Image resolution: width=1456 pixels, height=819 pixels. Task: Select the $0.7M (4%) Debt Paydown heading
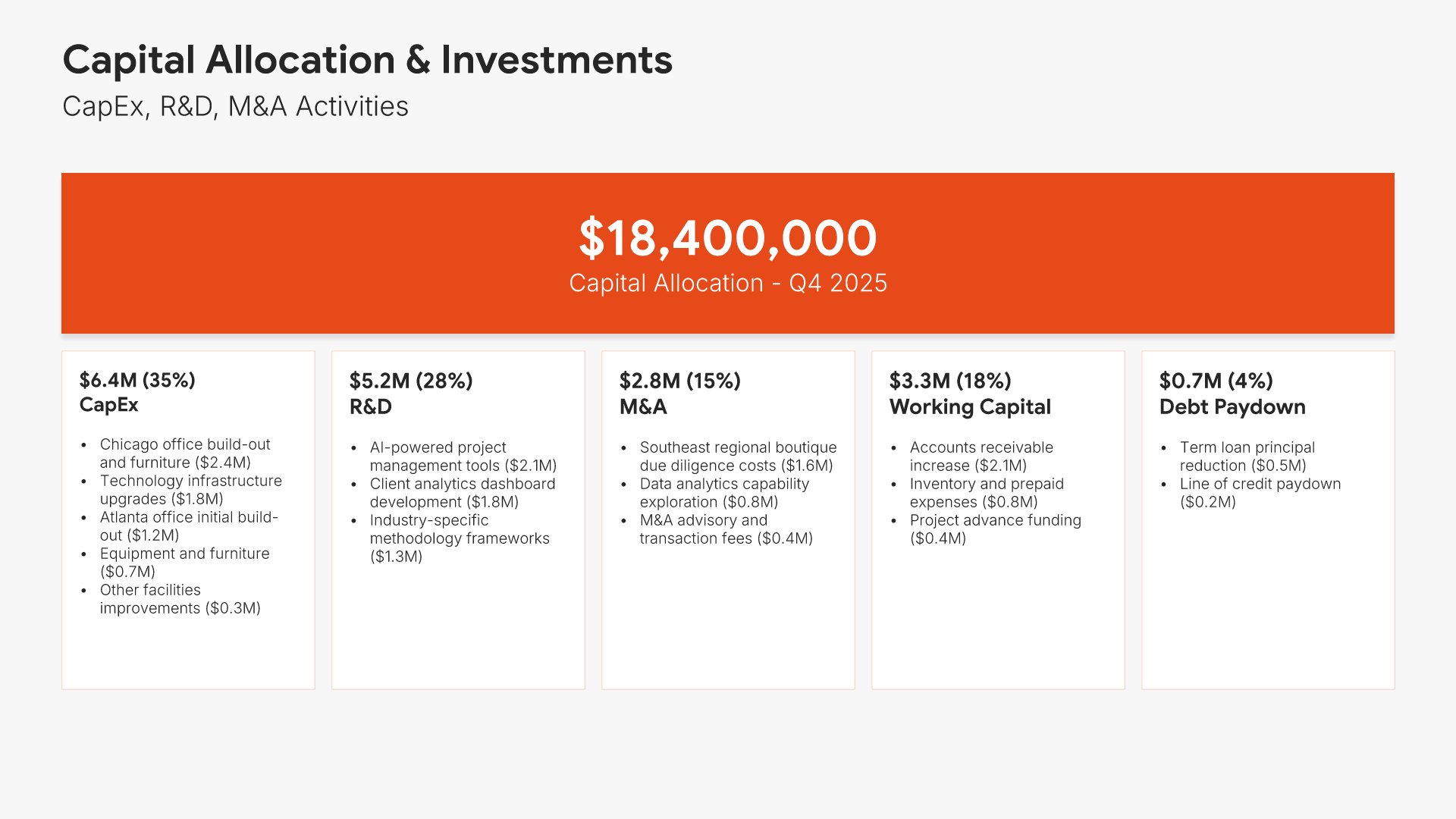1232,394
